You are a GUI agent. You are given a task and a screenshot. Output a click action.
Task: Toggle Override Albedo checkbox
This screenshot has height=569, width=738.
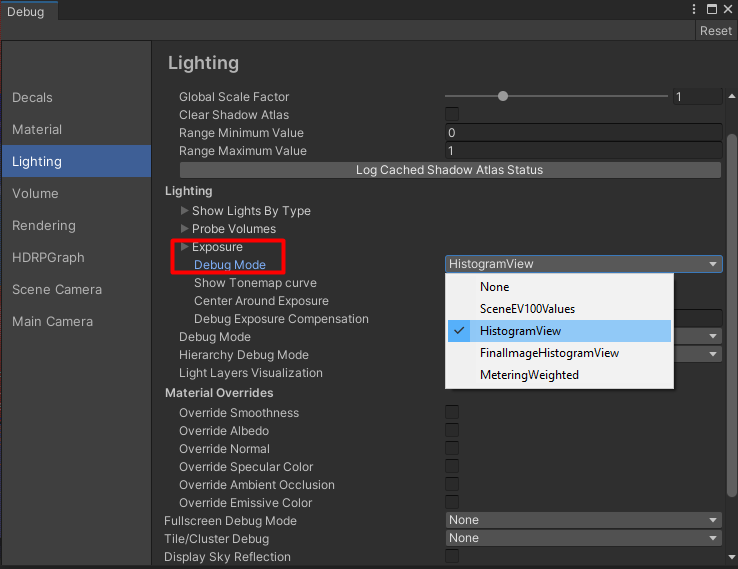coord(452,430)
